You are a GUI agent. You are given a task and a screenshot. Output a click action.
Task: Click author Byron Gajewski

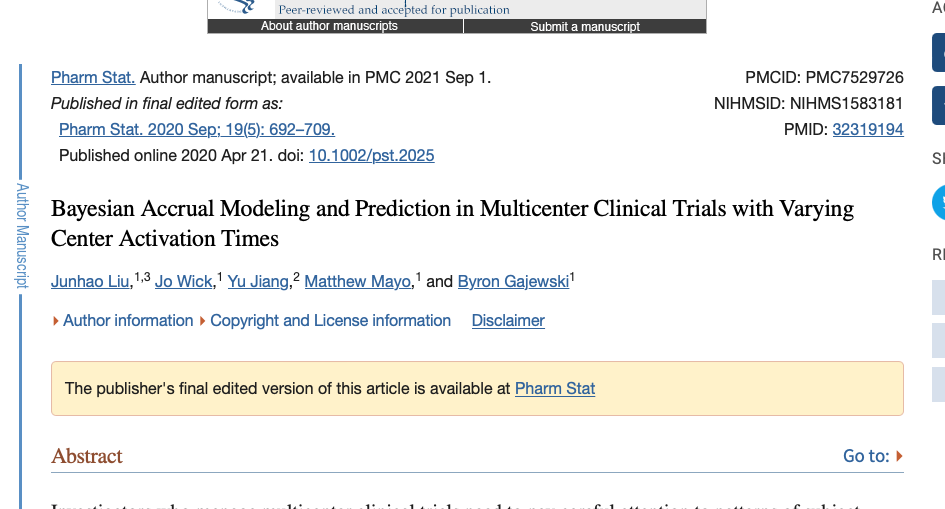pyautogui.click(x=513, y=282)
